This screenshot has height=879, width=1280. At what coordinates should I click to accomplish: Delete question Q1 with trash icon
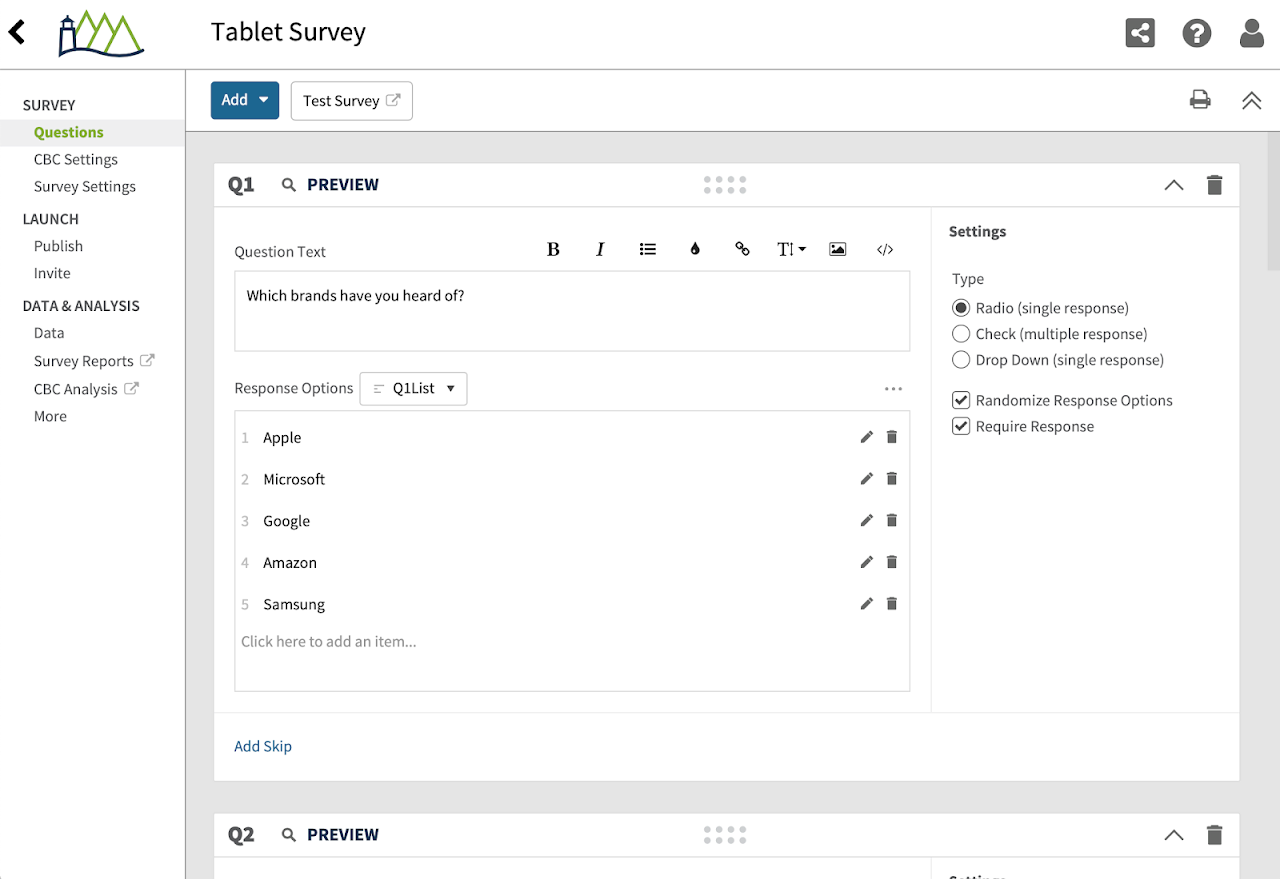1214,185
